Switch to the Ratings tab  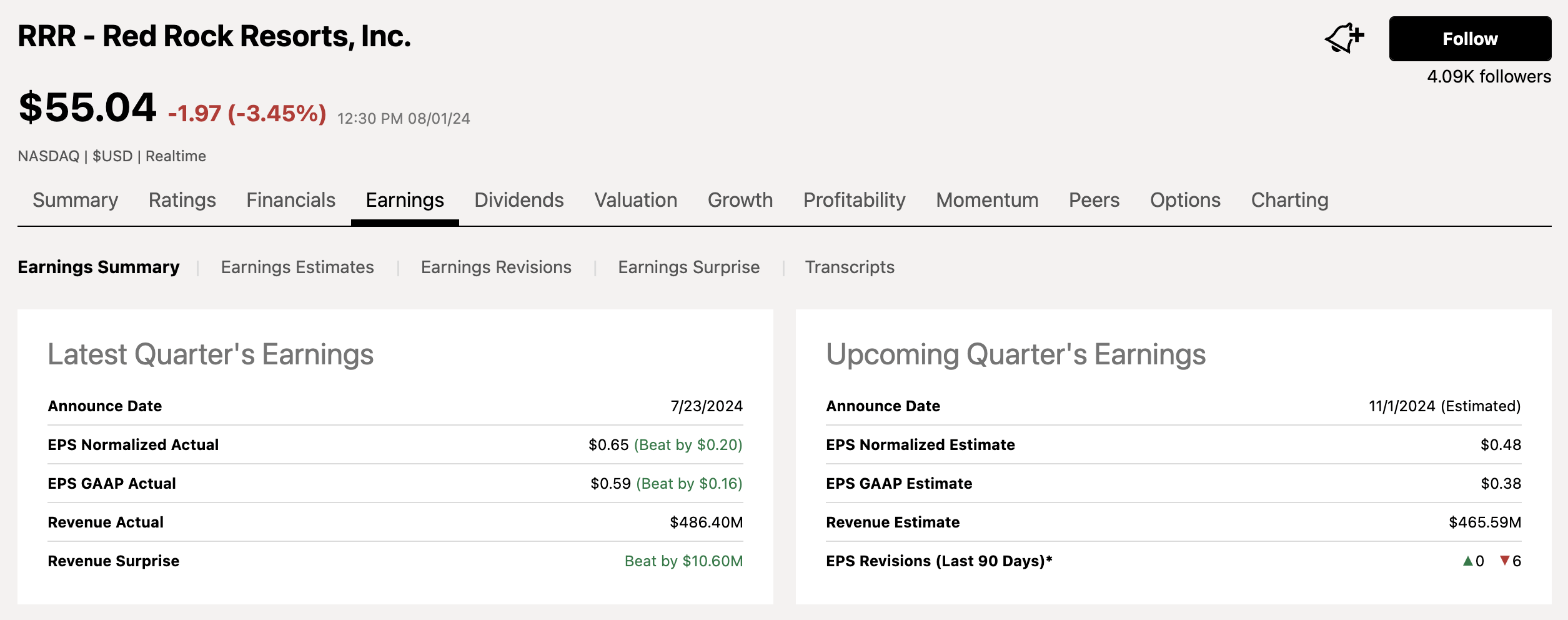(182, 200)
